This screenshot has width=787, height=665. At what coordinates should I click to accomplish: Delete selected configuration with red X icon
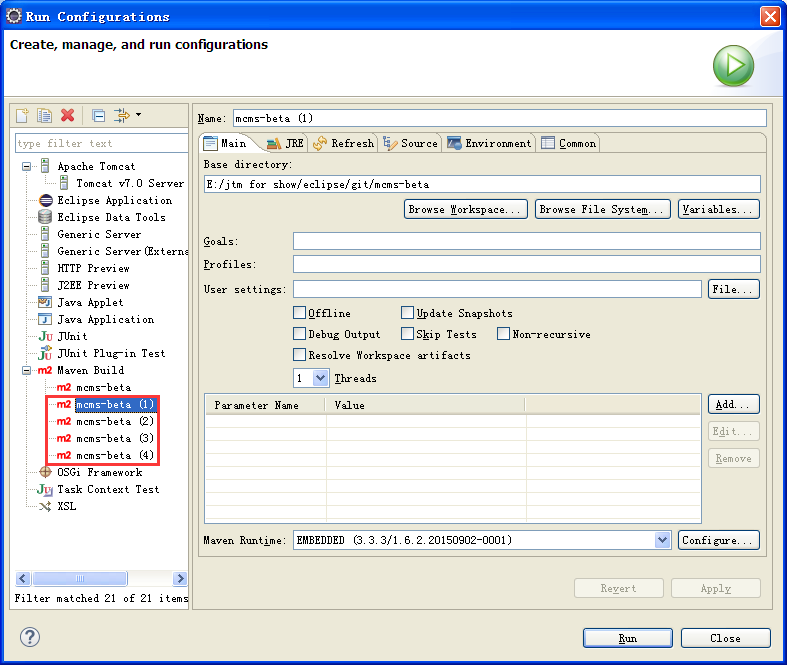68,115
